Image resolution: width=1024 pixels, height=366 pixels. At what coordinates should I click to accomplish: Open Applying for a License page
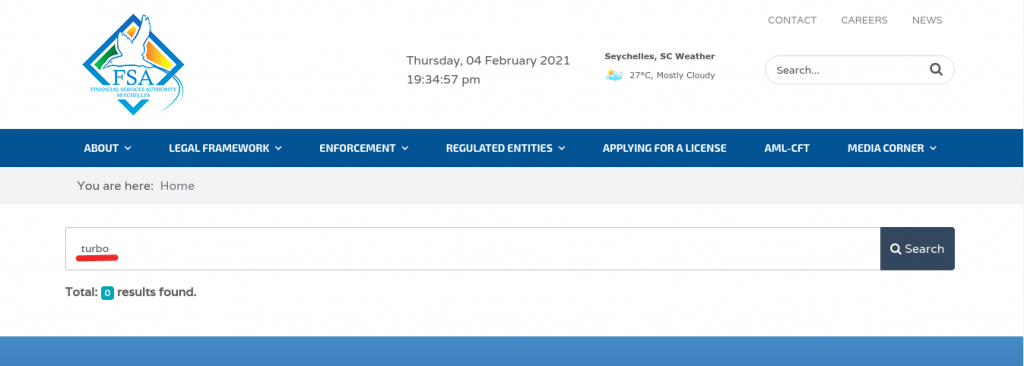point(664,148)
